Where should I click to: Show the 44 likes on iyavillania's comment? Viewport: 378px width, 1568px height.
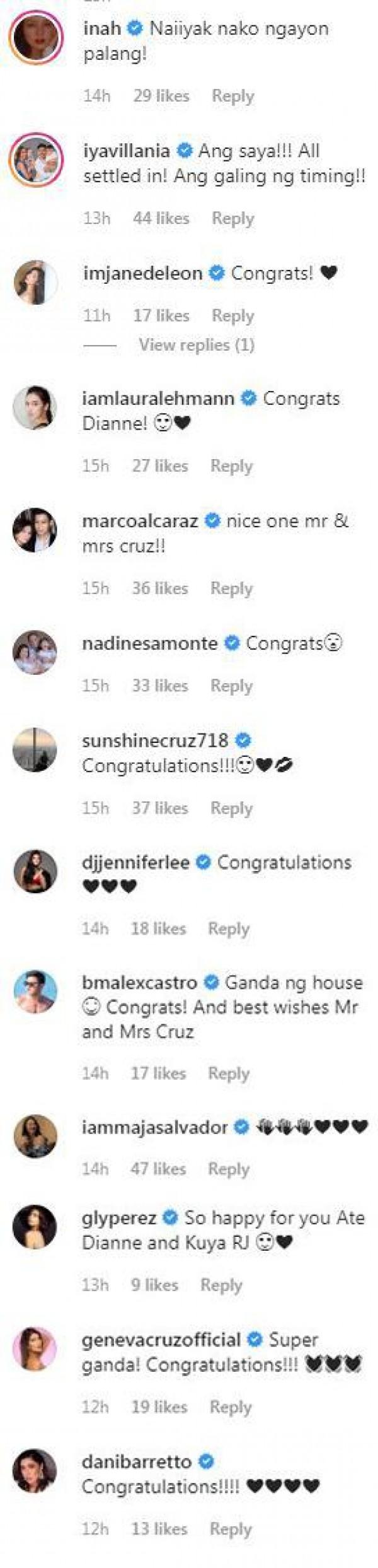tap(161, 218)
